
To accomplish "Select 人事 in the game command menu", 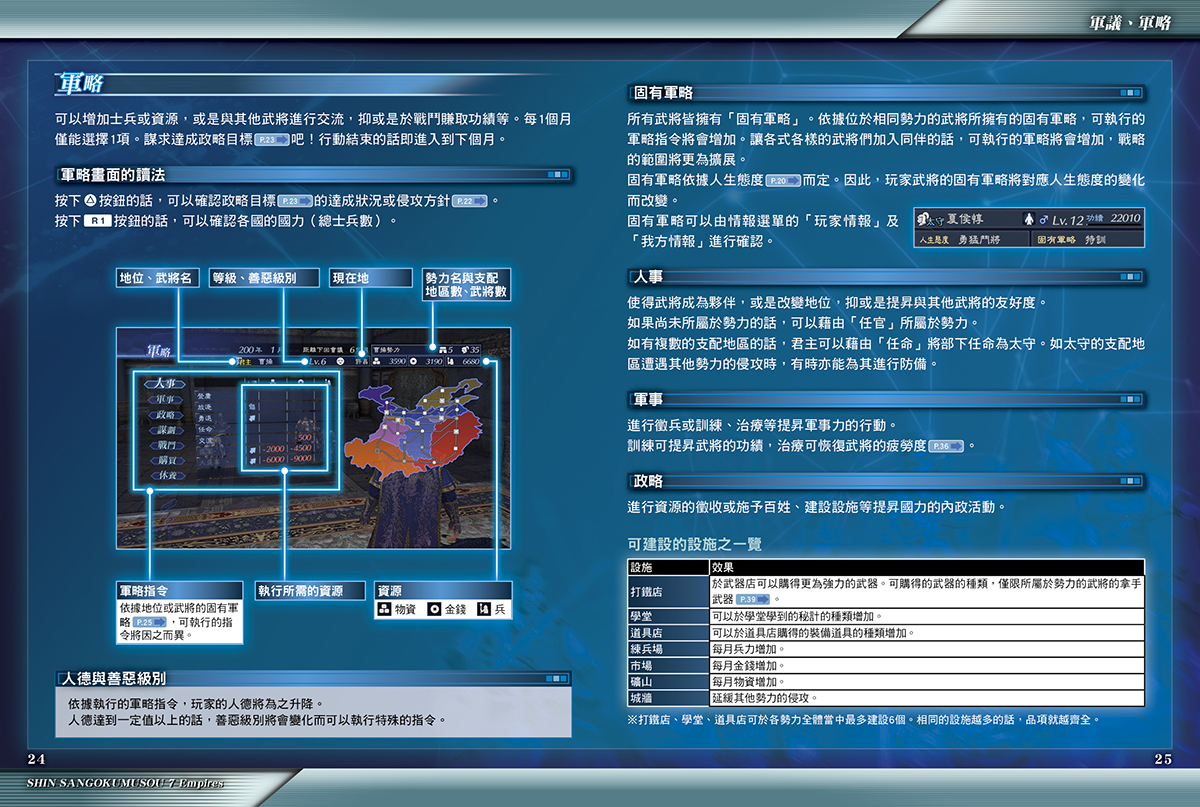I will coord(164,384).
